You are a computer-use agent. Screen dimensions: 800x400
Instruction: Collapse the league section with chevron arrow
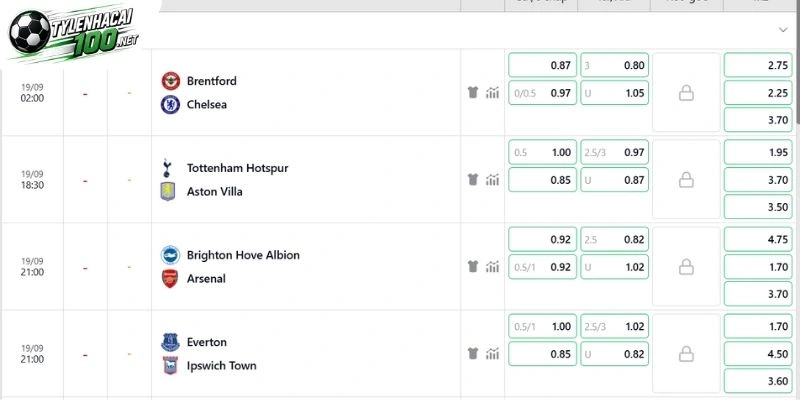click(783, 30)
